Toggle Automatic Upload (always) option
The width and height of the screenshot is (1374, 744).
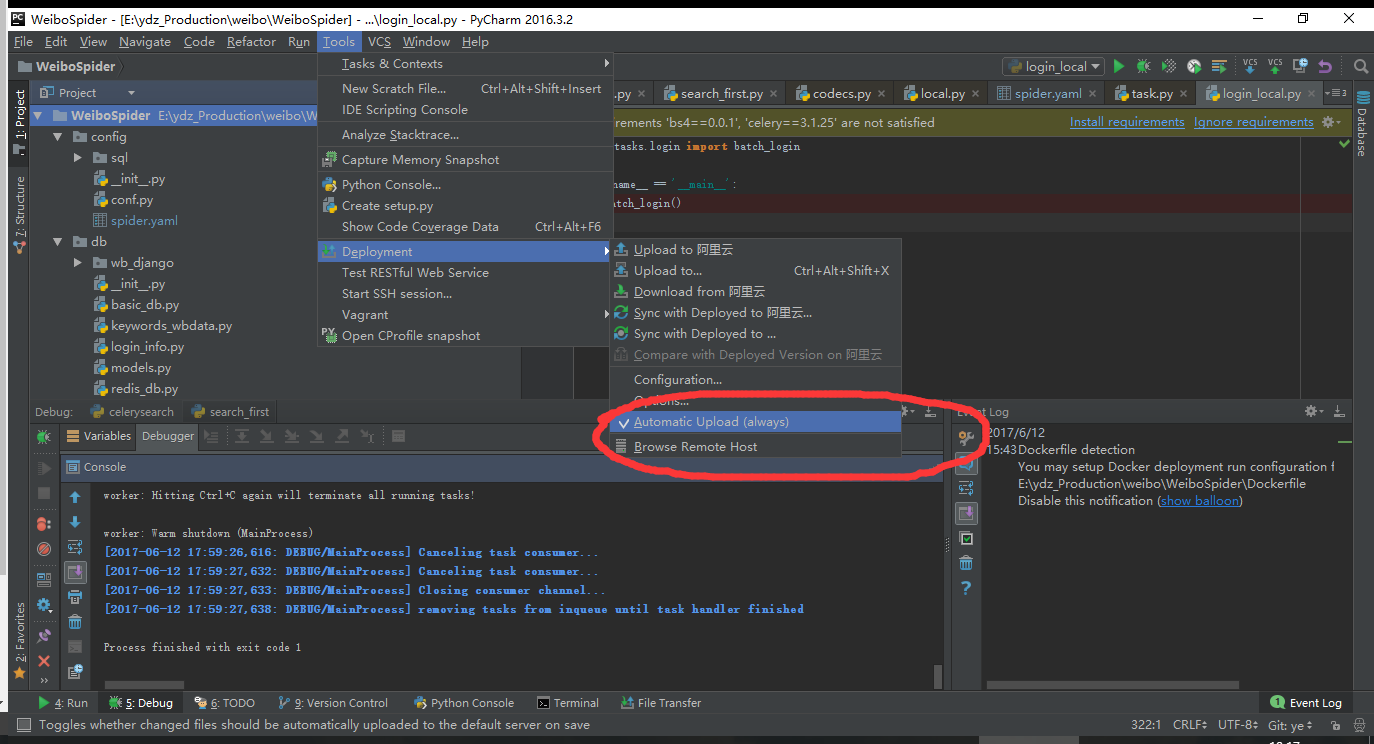point(757,422)
